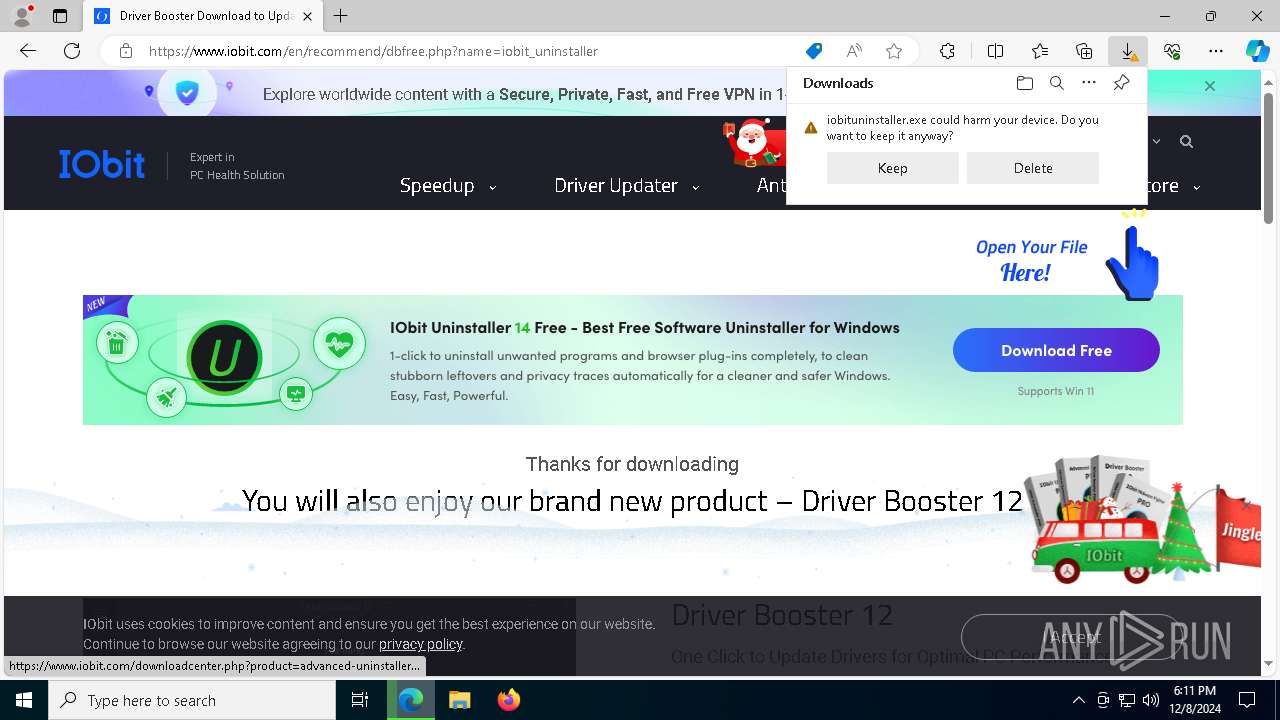Click the address bar URL
This screenshot has height=720, width=1280.
coord(373,51)
